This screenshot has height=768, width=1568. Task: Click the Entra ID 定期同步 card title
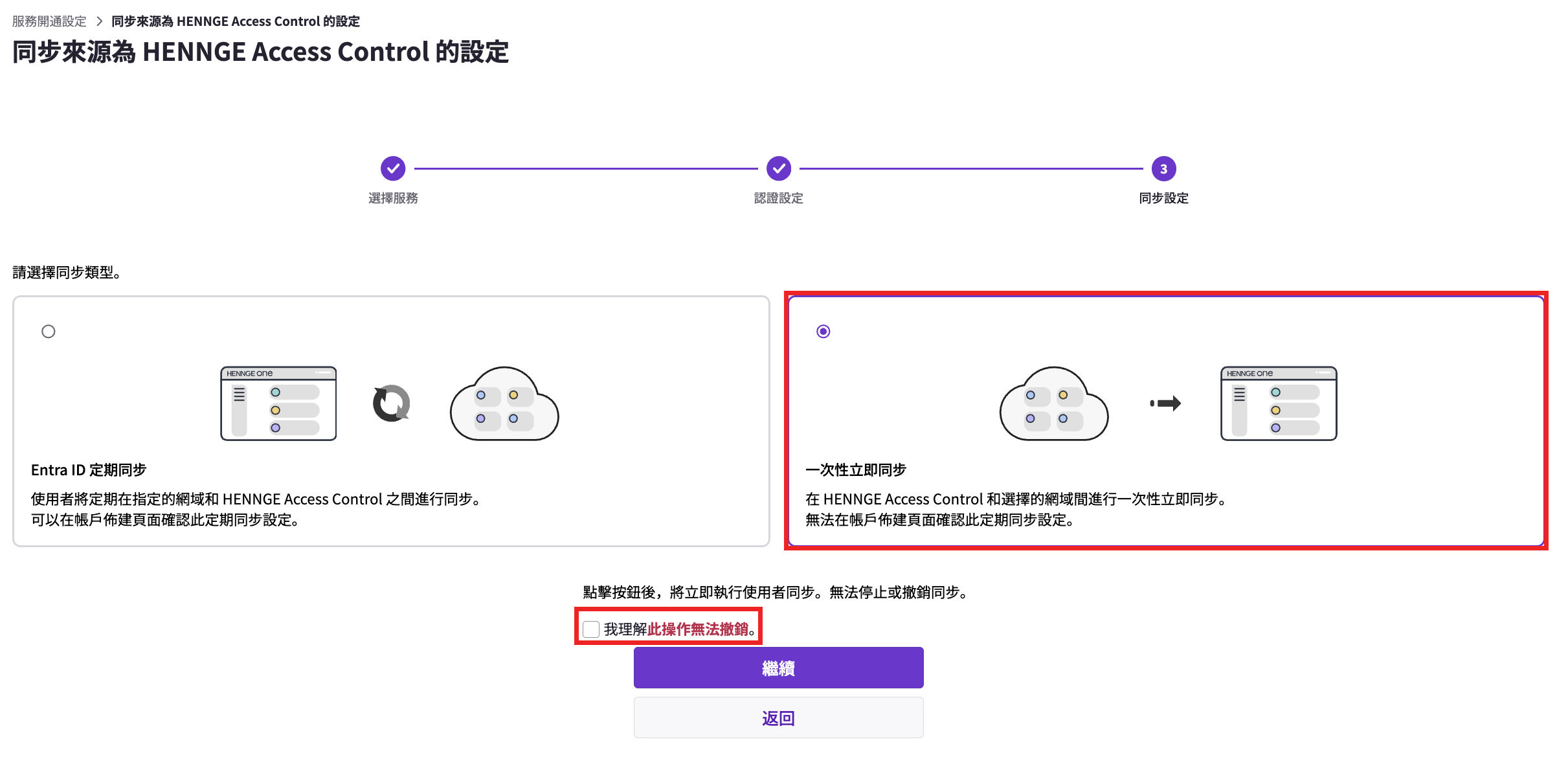(x=89, y=470)
